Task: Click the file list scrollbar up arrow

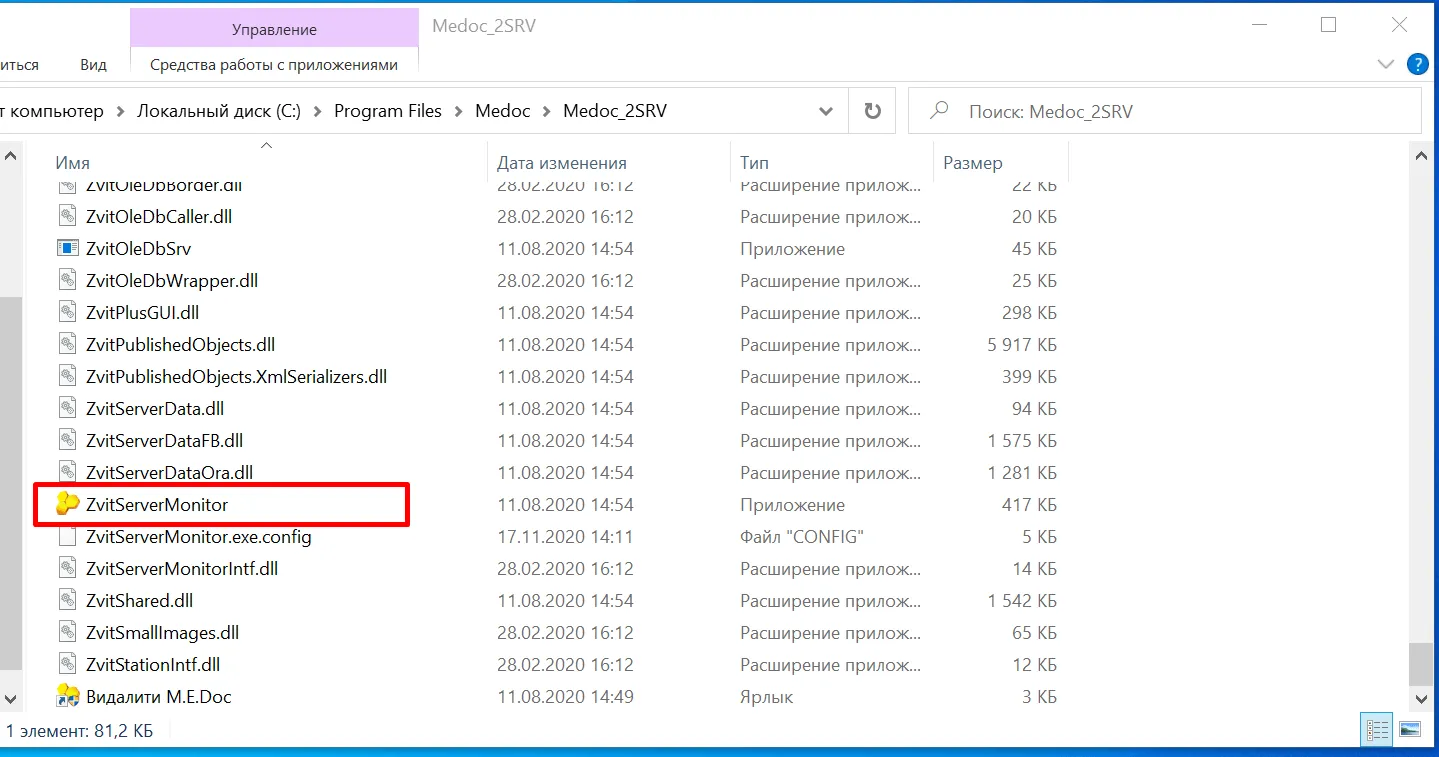Action: point(1419,157)
